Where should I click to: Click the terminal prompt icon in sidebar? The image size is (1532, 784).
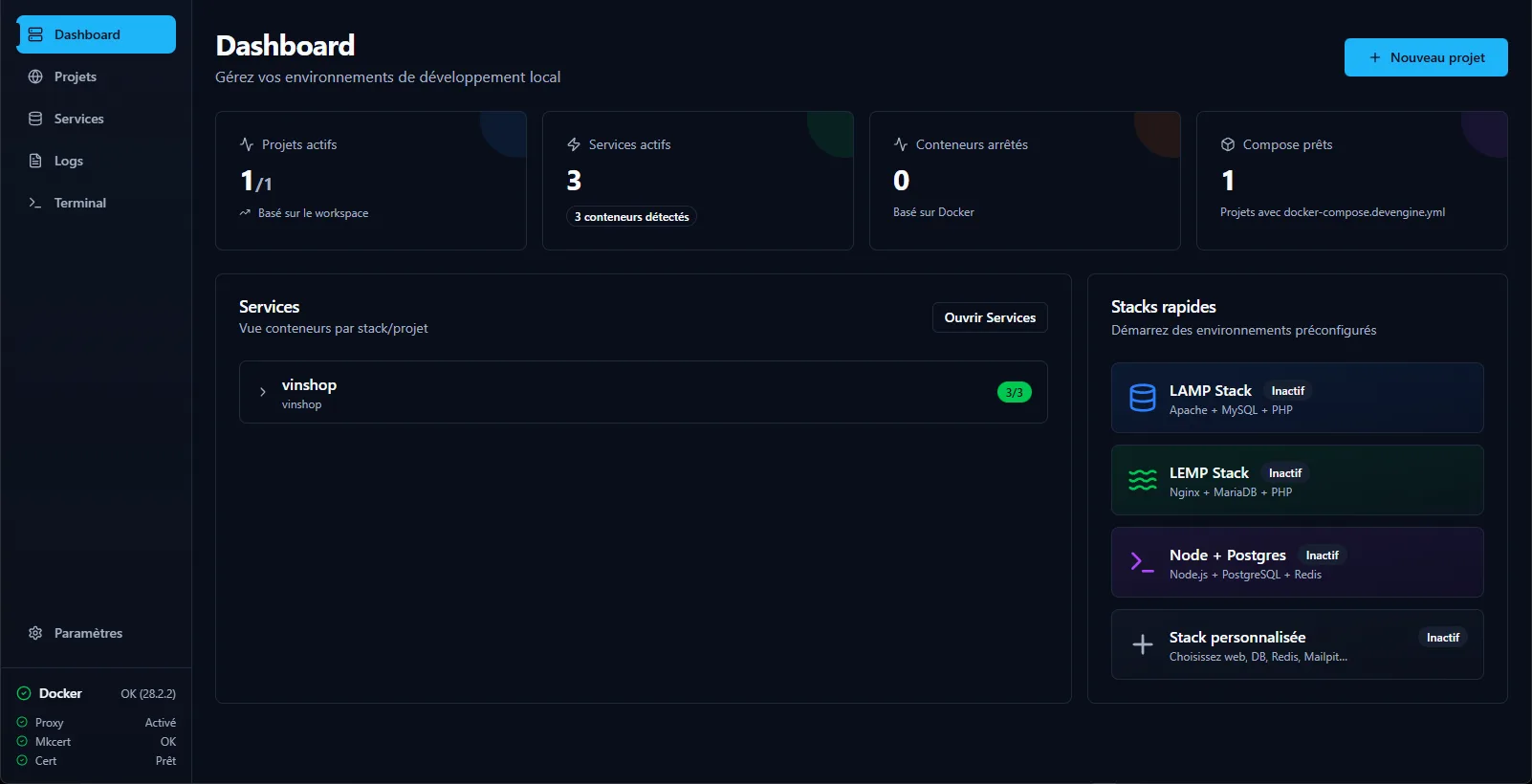(x=35, y=203)
